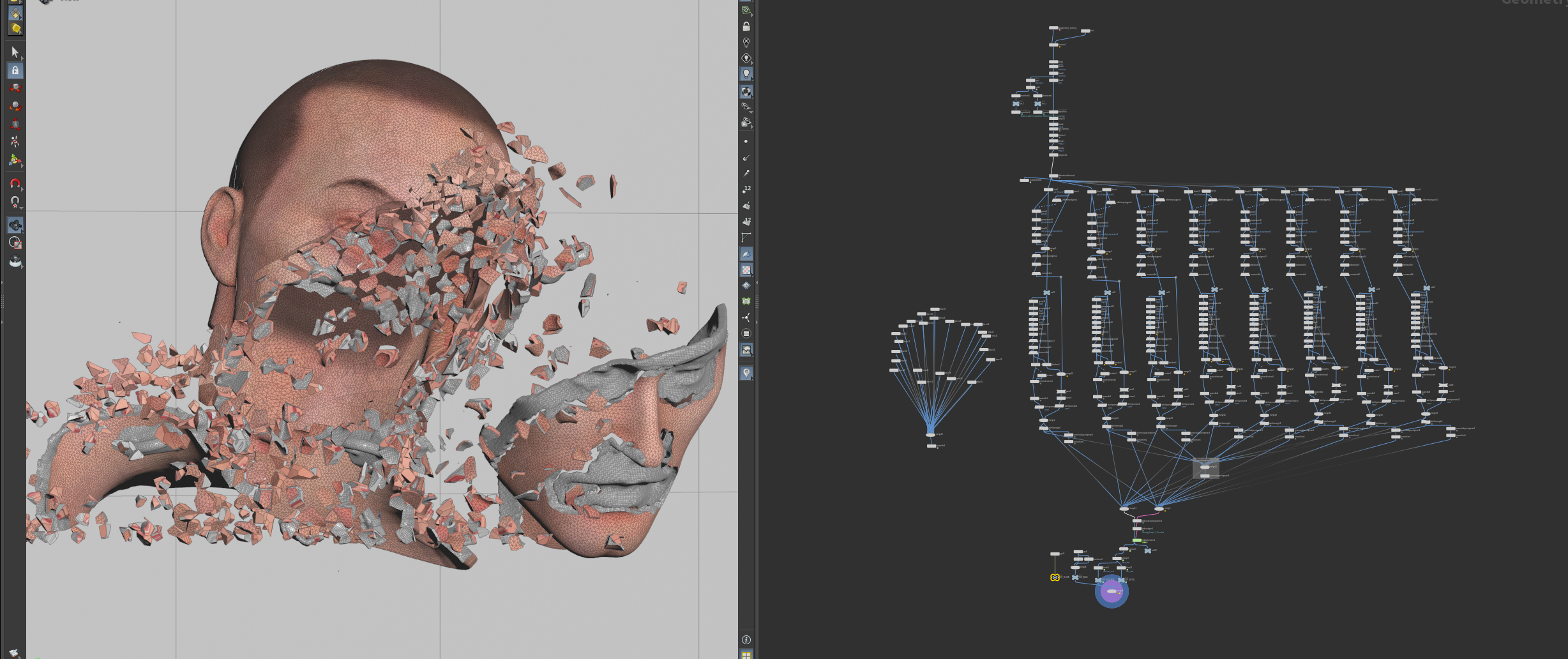
Task: Select the arrow Select tool
Action: point(15,52)
